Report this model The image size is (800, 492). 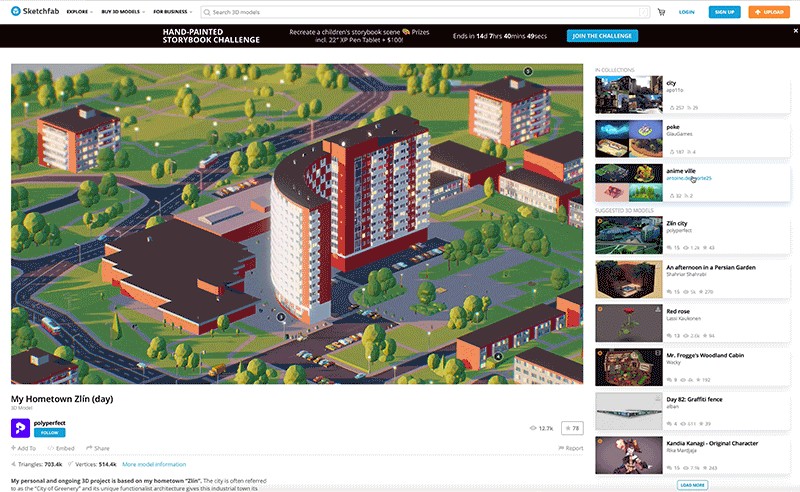click(x=571, y=448)
